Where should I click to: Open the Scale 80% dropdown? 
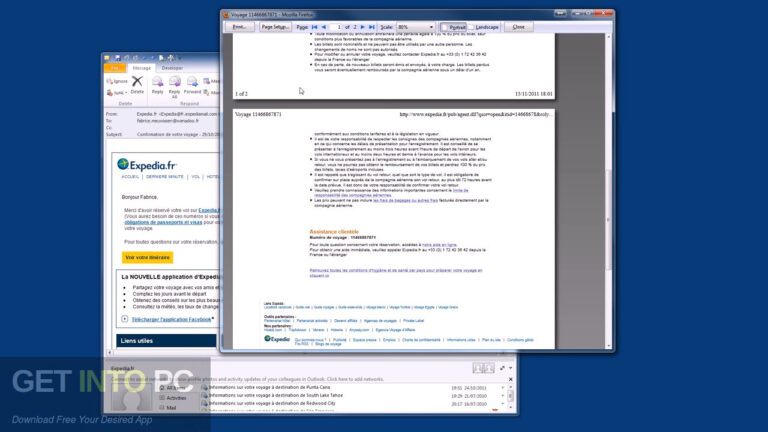pyautogui.click(x=415, y=27)
